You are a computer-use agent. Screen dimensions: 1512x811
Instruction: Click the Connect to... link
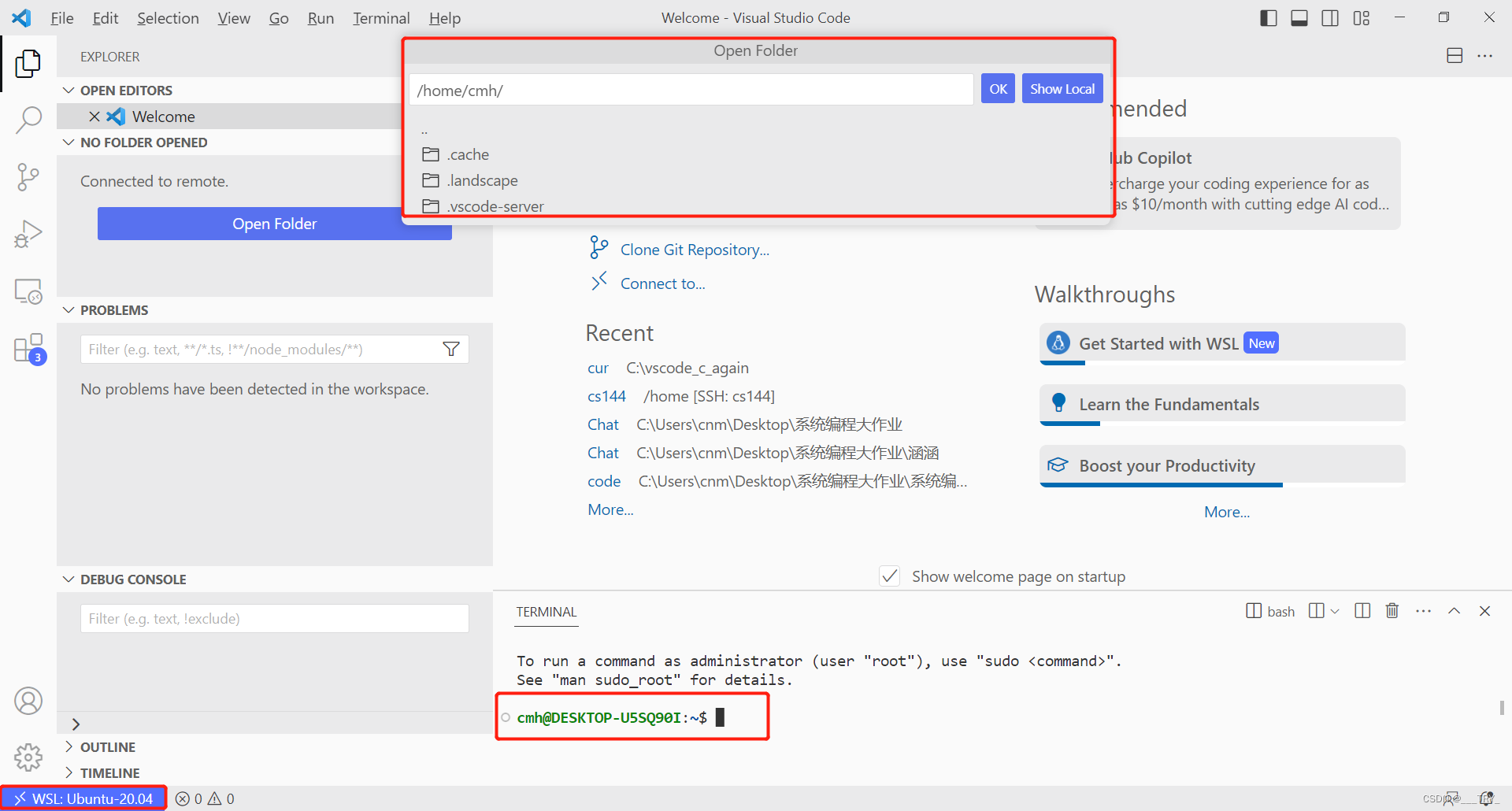coord(663,283)
